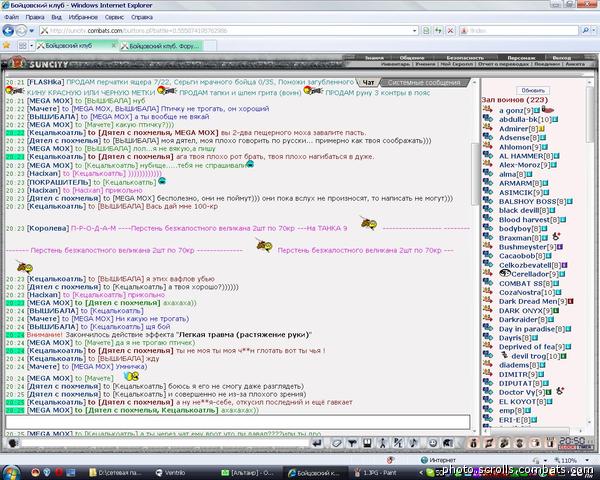Click the funnel chat filter icon
Image resolution: width=600 pixels, height=480 pixels.
pos(352,444)
